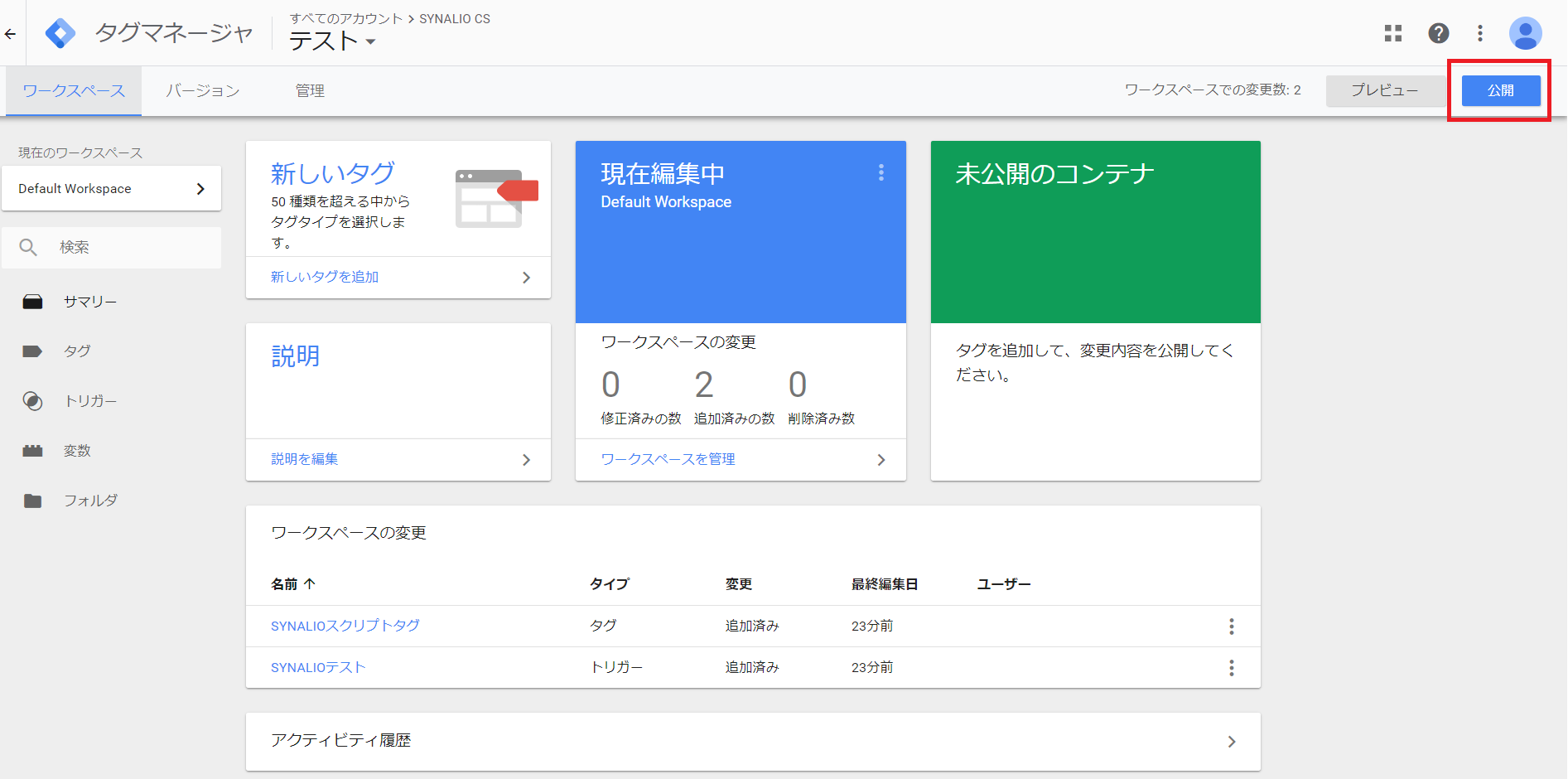Click the new tag illustration icon
Image resolution: width=1568 pixels, height=779 pixels.
pyautogui.click(x=497, y=199)
